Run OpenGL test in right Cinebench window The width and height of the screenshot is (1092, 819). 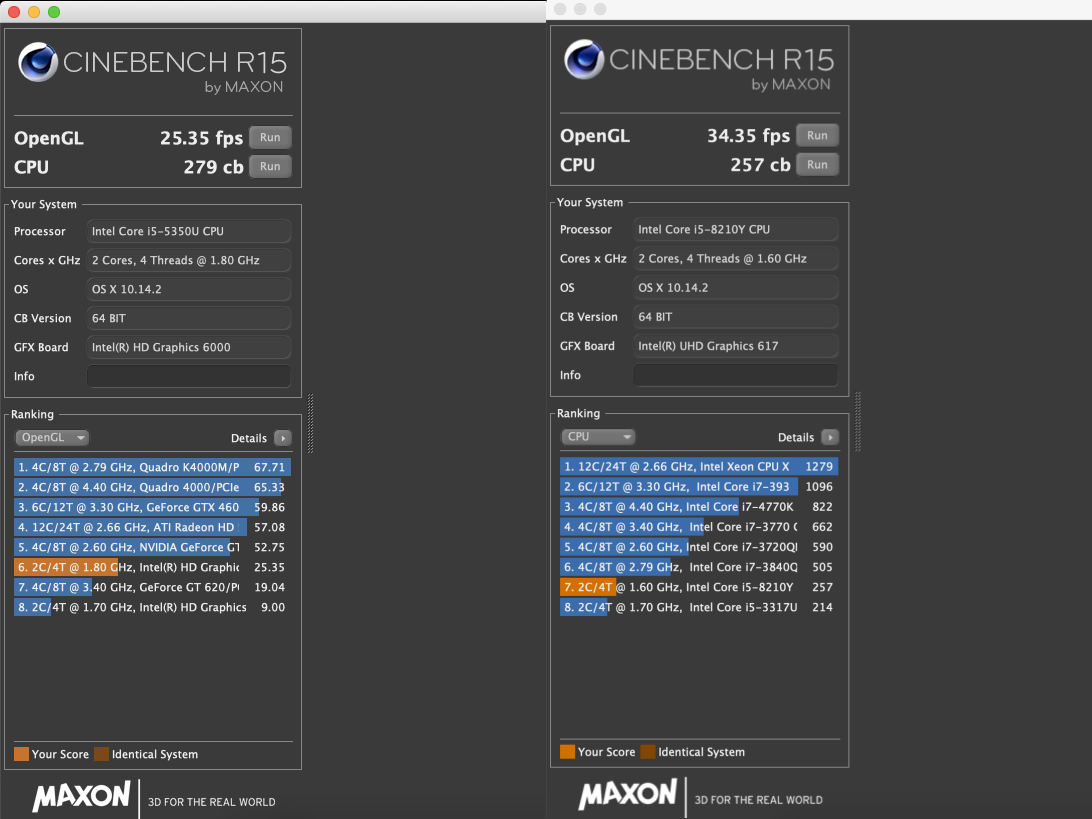coord(817,135)
